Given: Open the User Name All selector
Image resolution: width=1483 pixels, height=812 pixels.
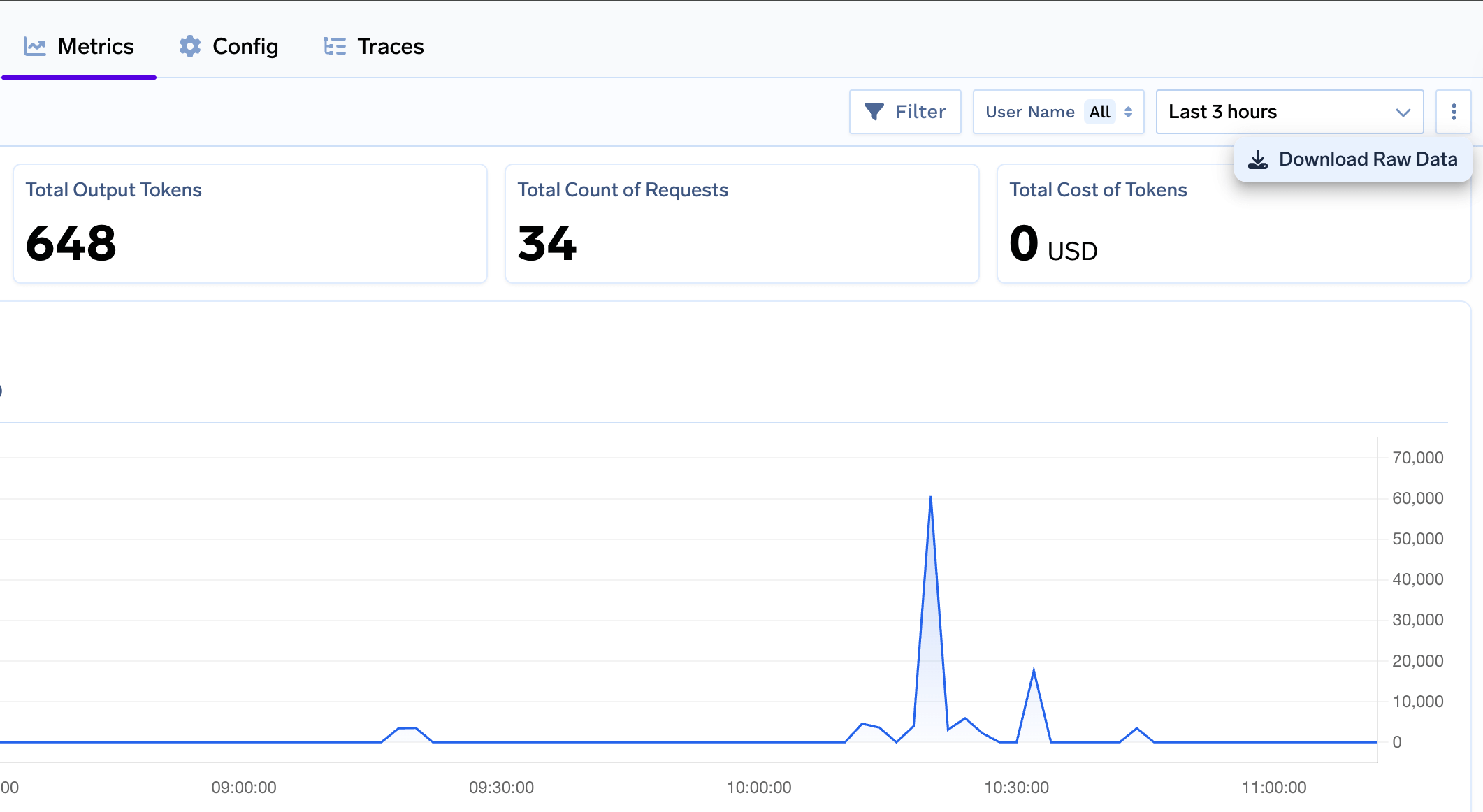Looking at the screenshot, I should click(x=1100, y=112).
